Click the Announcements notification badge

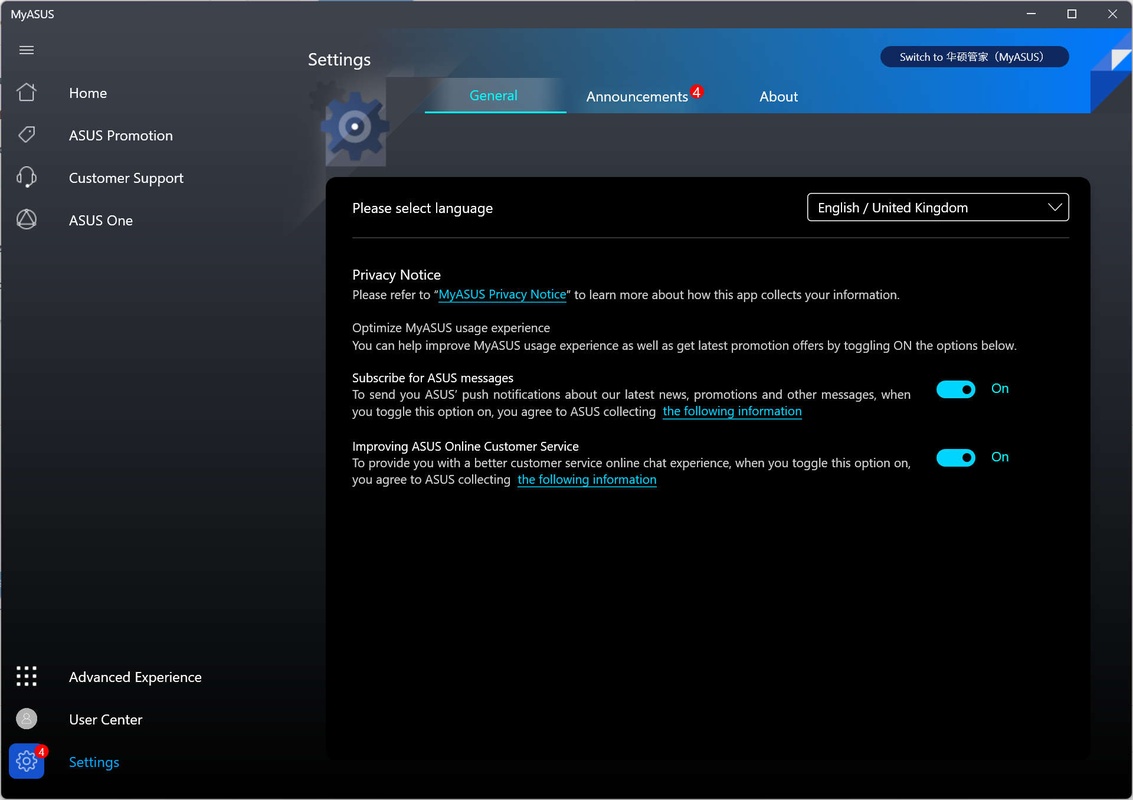point(697,92)
